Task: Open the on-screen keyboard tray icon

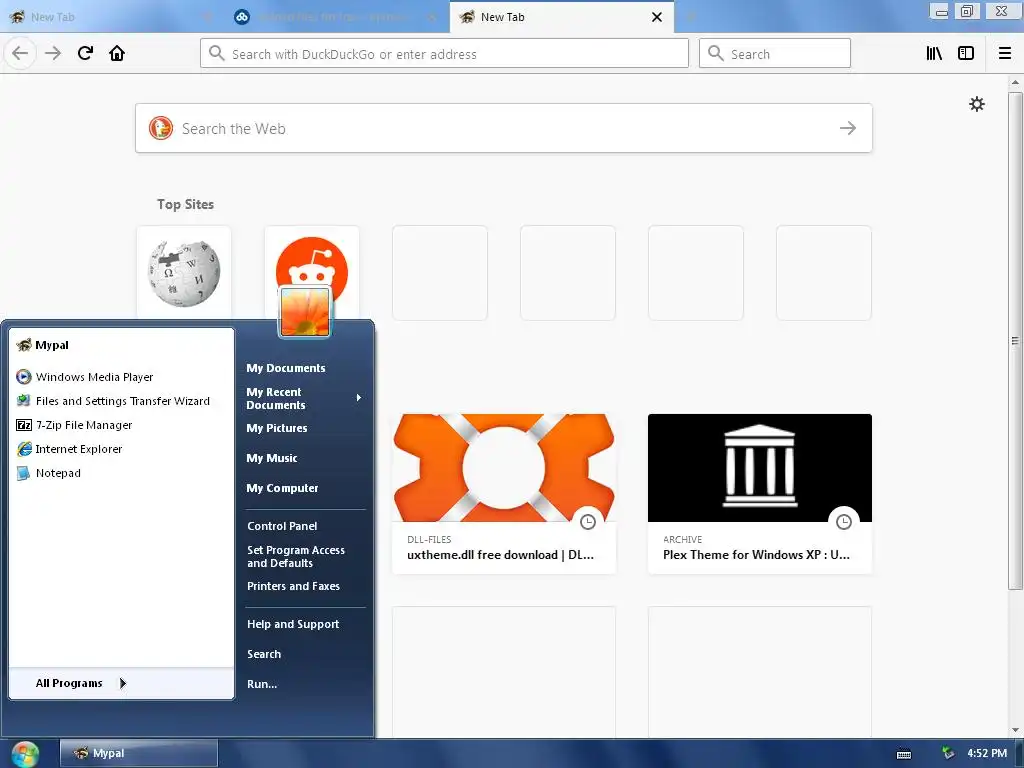Action: click(904, 754)
